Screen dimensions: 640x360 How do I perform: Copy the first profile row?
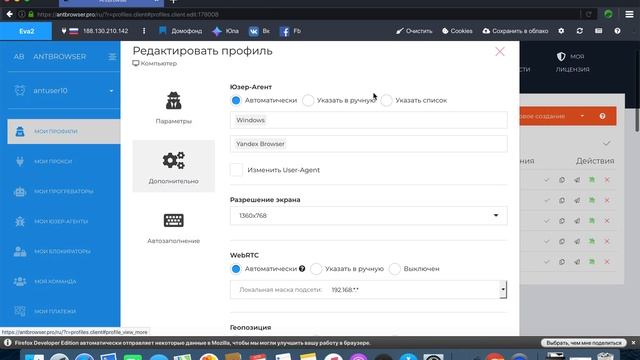click(x=562, y=180)
